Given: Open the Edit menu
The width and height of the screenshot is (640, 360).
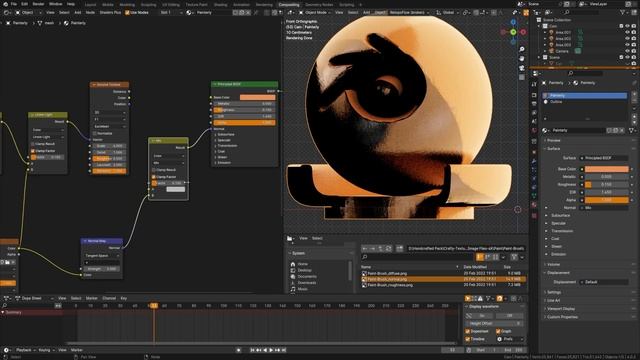Looking at the screenshot, I should click(24, 4).
